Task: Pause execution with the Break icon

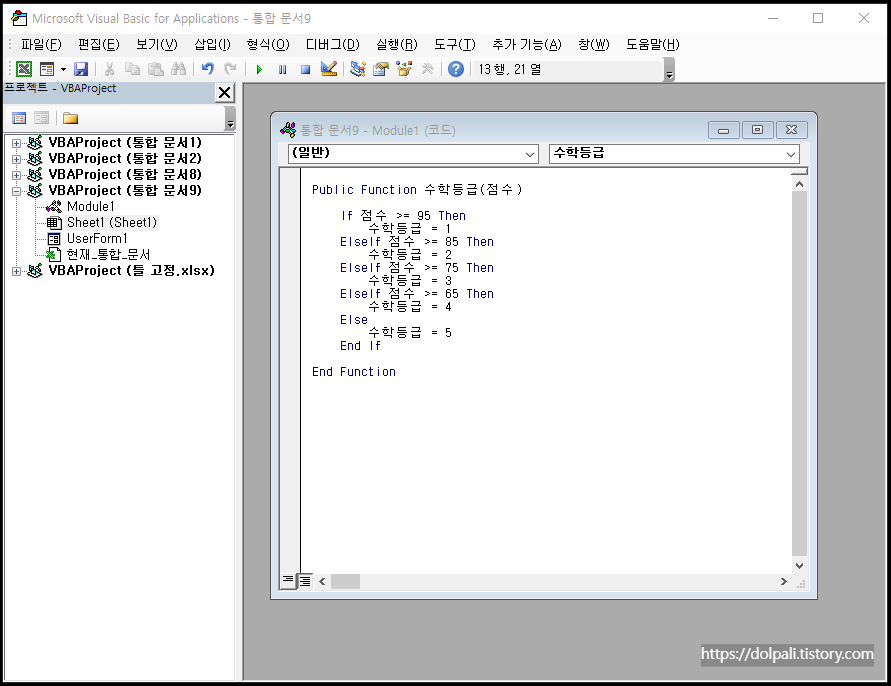Action: tap(282, 69)
